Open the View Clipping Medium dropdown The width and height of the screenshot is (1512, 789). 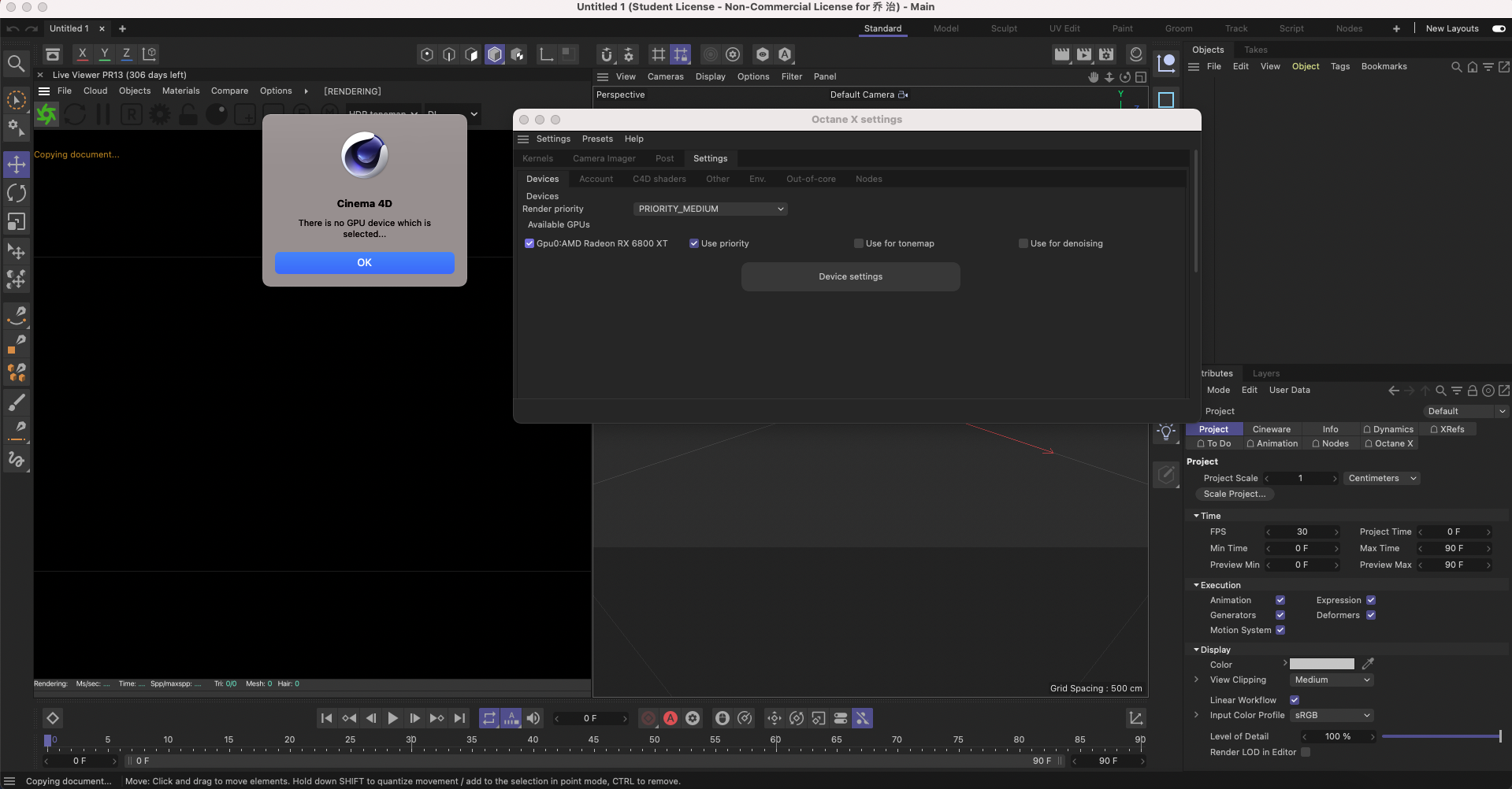pyautogui.click(x=1332, y=680)
